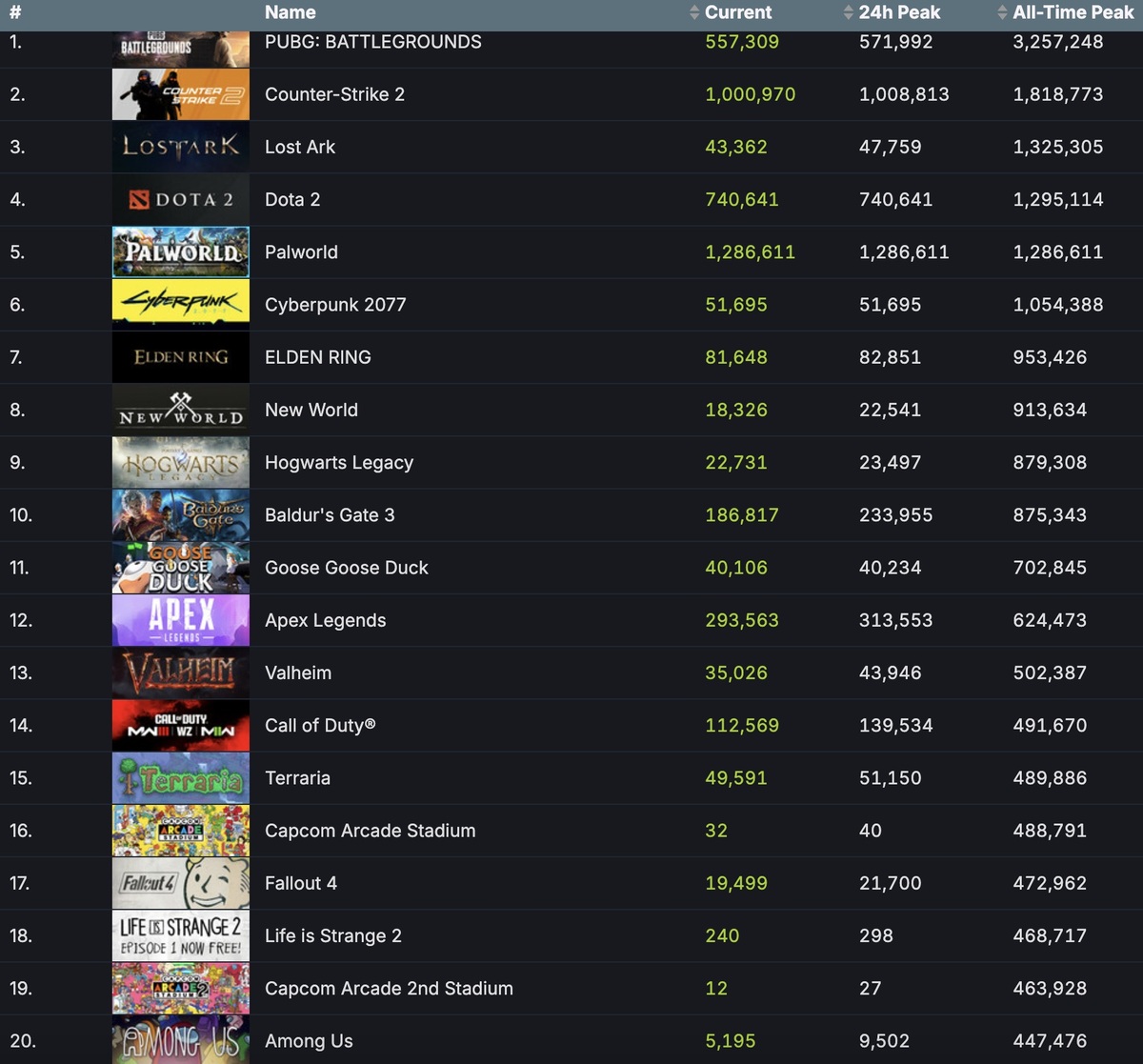Select the Apex Legends purple banner
Screen dimensions: 1143x1064
tap(181, 620)
